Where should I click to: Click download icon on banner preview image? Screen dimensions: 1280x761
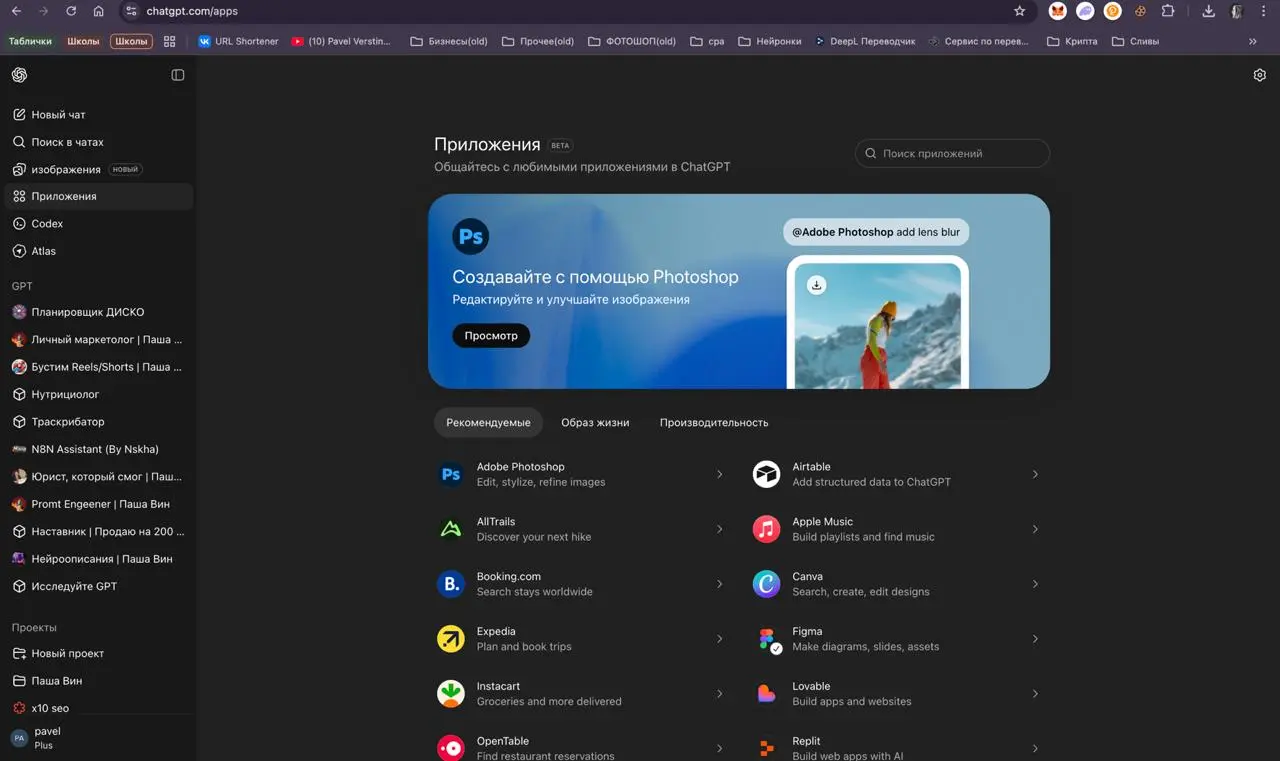[x=816, y=285]
